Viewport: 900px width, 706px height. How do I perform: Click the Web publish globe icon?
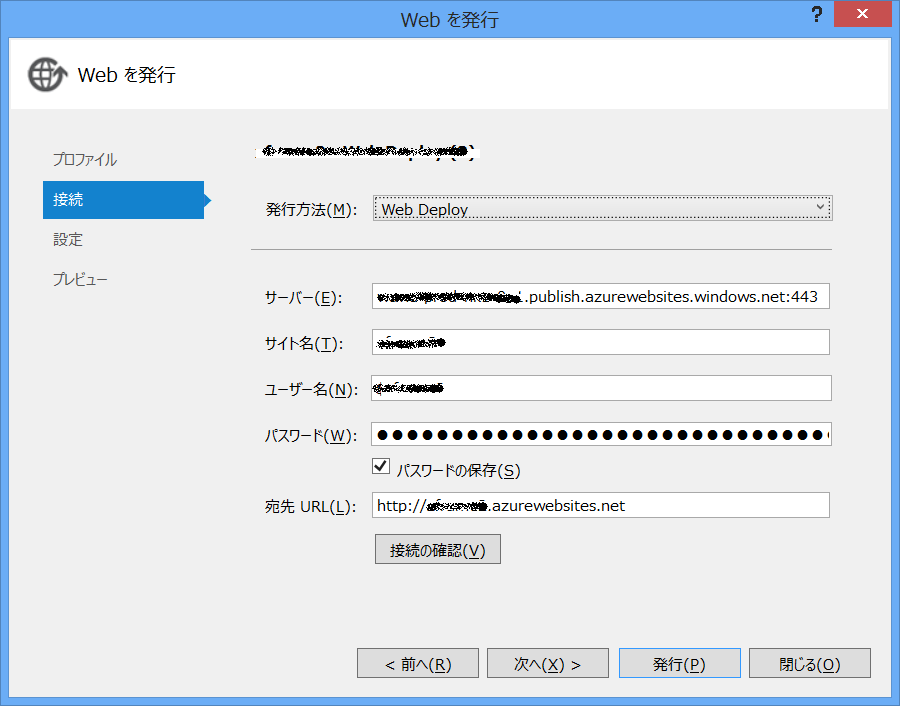[45, 74]
